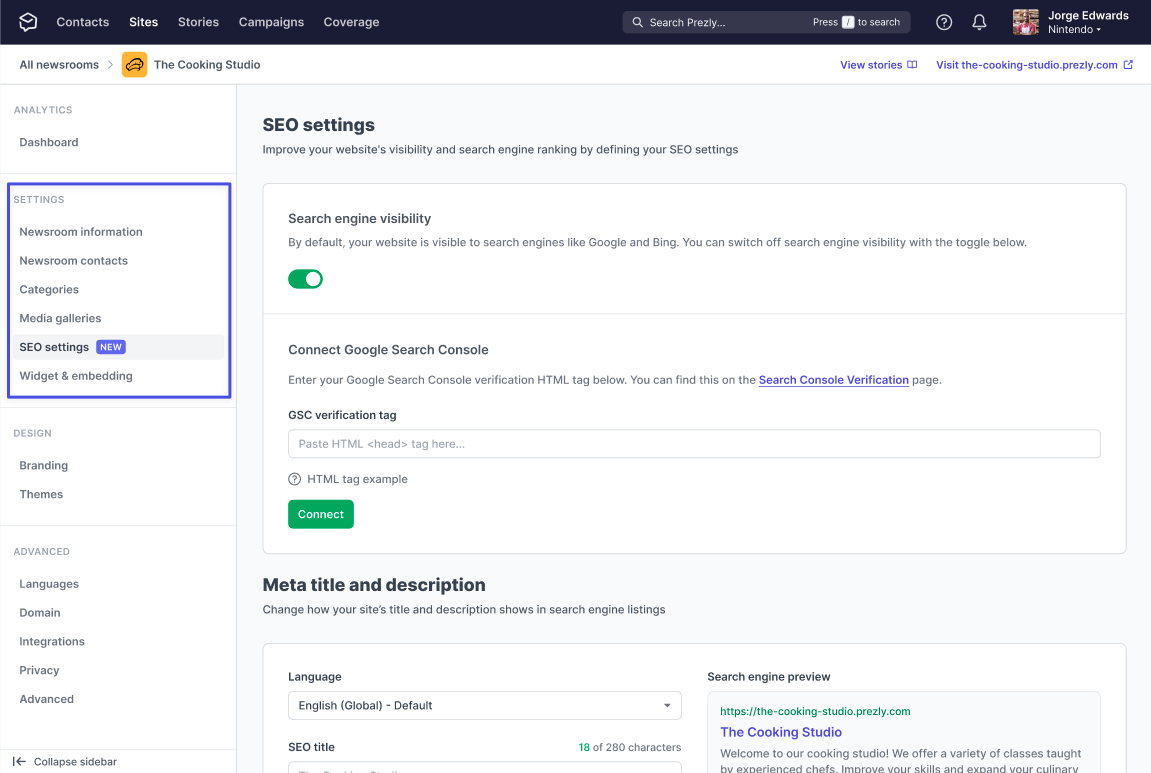Open Privacy settings
Viewport: 1151px width, 773px height.
(39, 670)
